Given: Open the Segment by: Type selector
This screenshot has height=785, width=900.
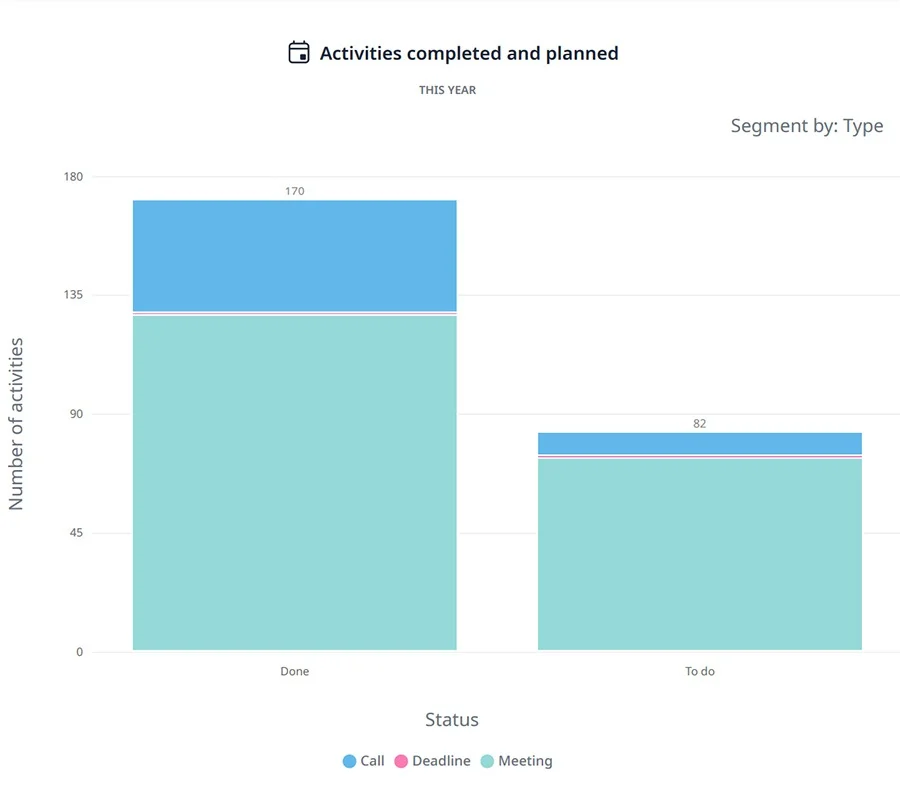Looking at the screenshot, I should [806, 126].
